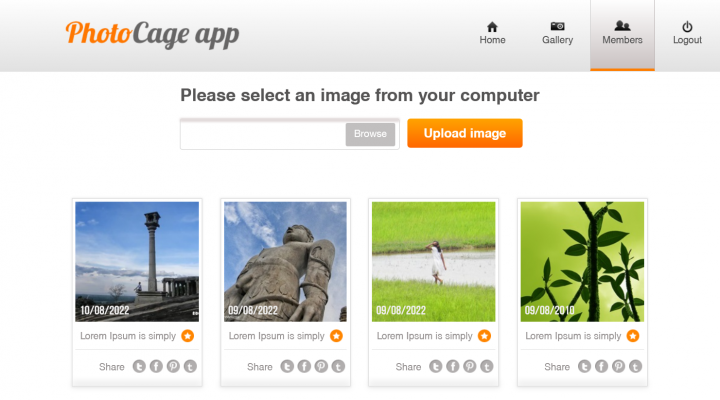Open the girl in green field photo
The image size is (720, 400).
pos(433,261)
